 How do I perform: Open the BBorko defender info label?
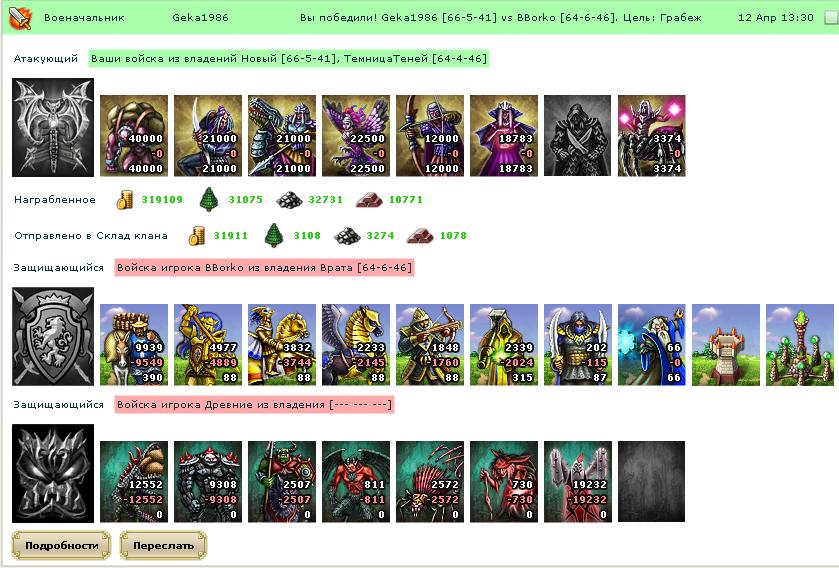pos(264,268)
